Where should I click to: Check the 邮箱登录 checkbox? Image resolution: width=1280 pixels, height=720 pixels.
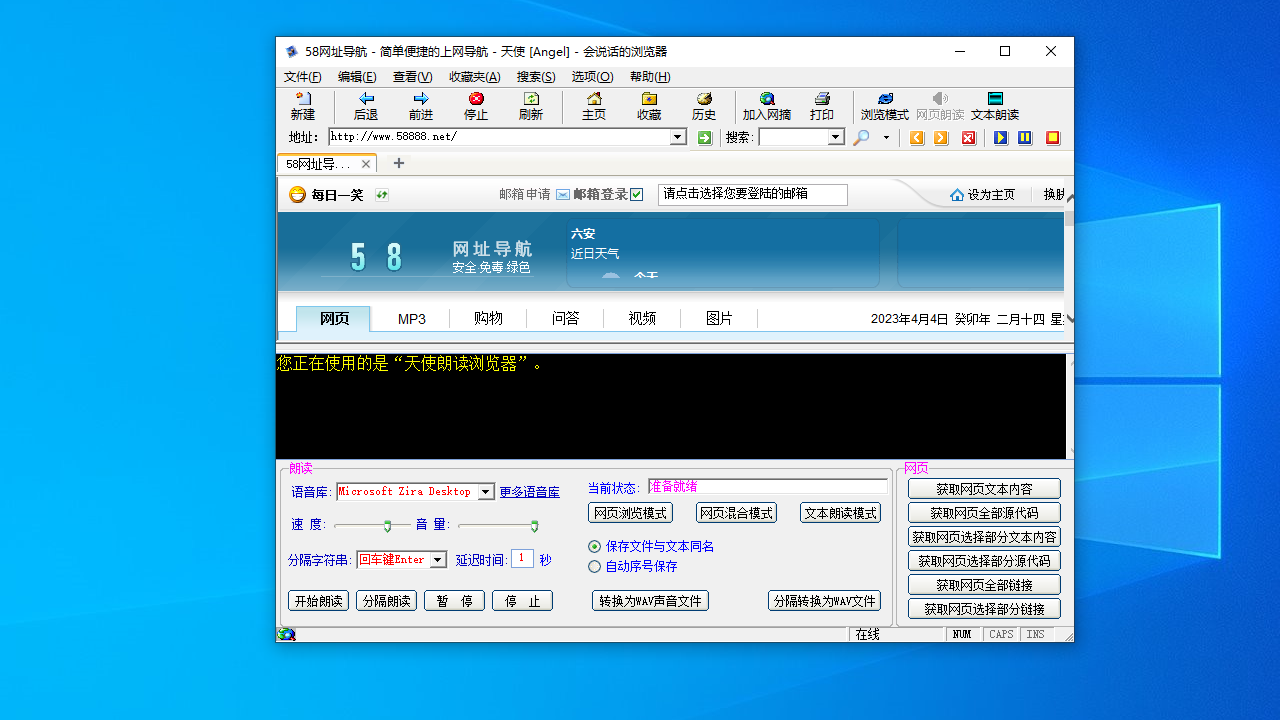tap(637, 194)
